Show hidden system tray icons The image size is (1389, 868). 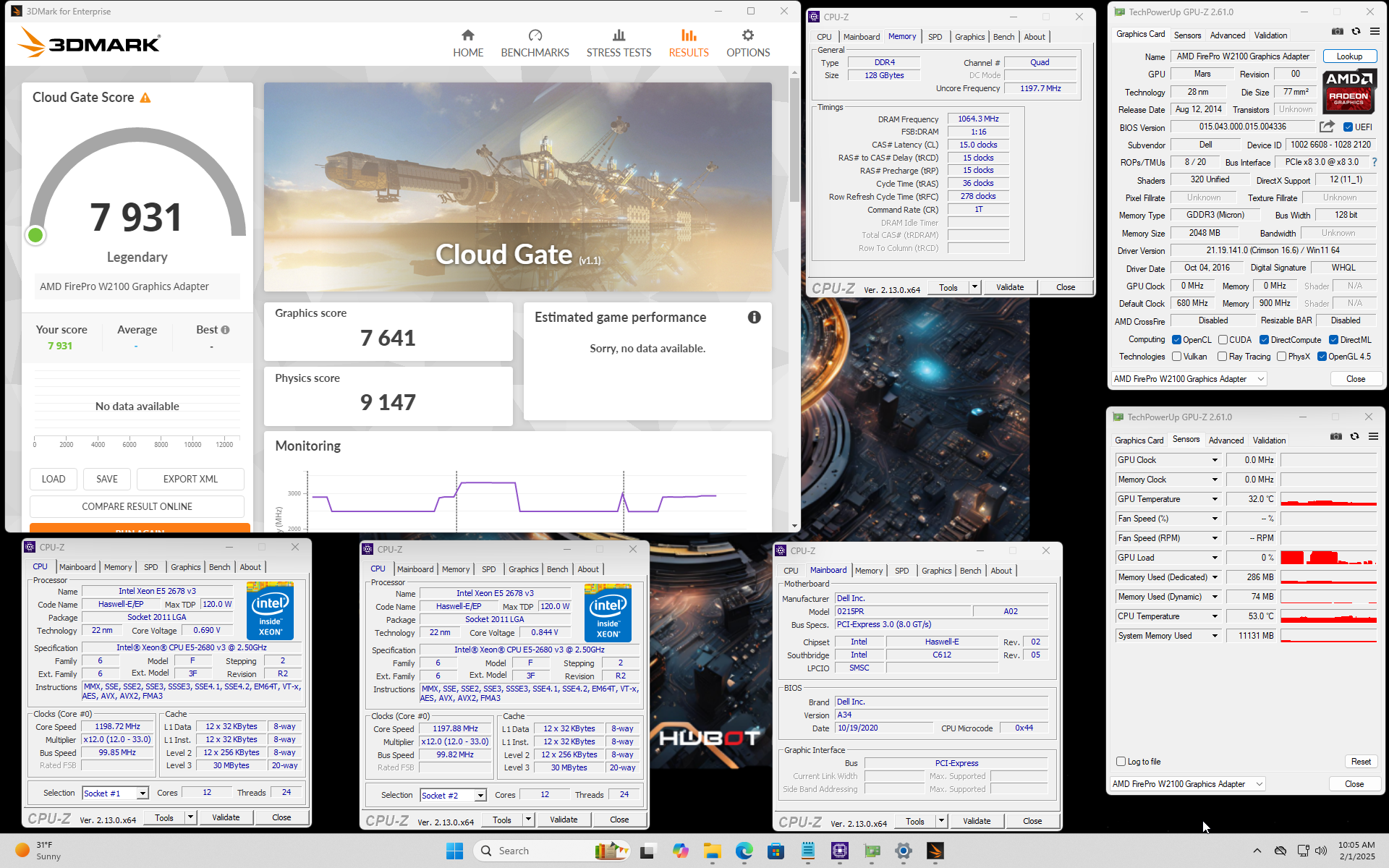coord(1257,851)
